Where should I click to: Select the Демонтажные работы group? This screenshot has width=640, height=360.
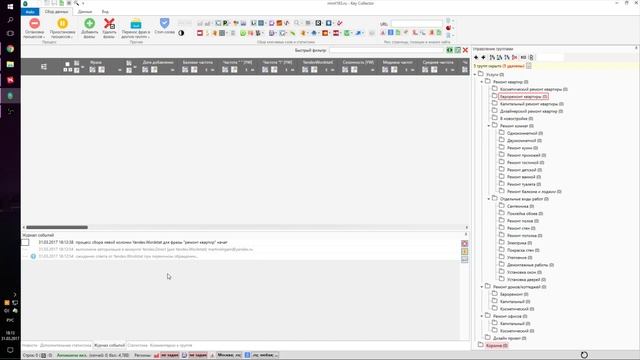coord(530,265)
